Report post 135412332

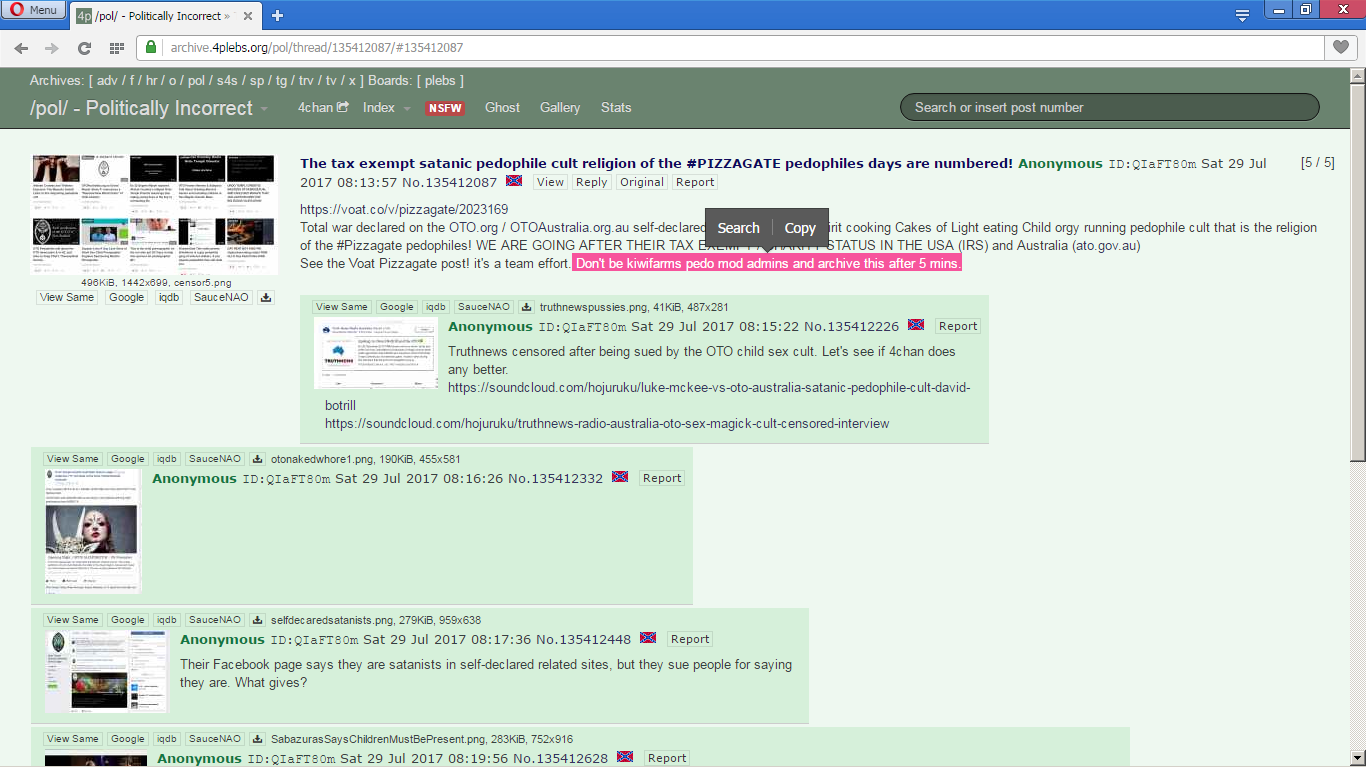coord(662,478)
